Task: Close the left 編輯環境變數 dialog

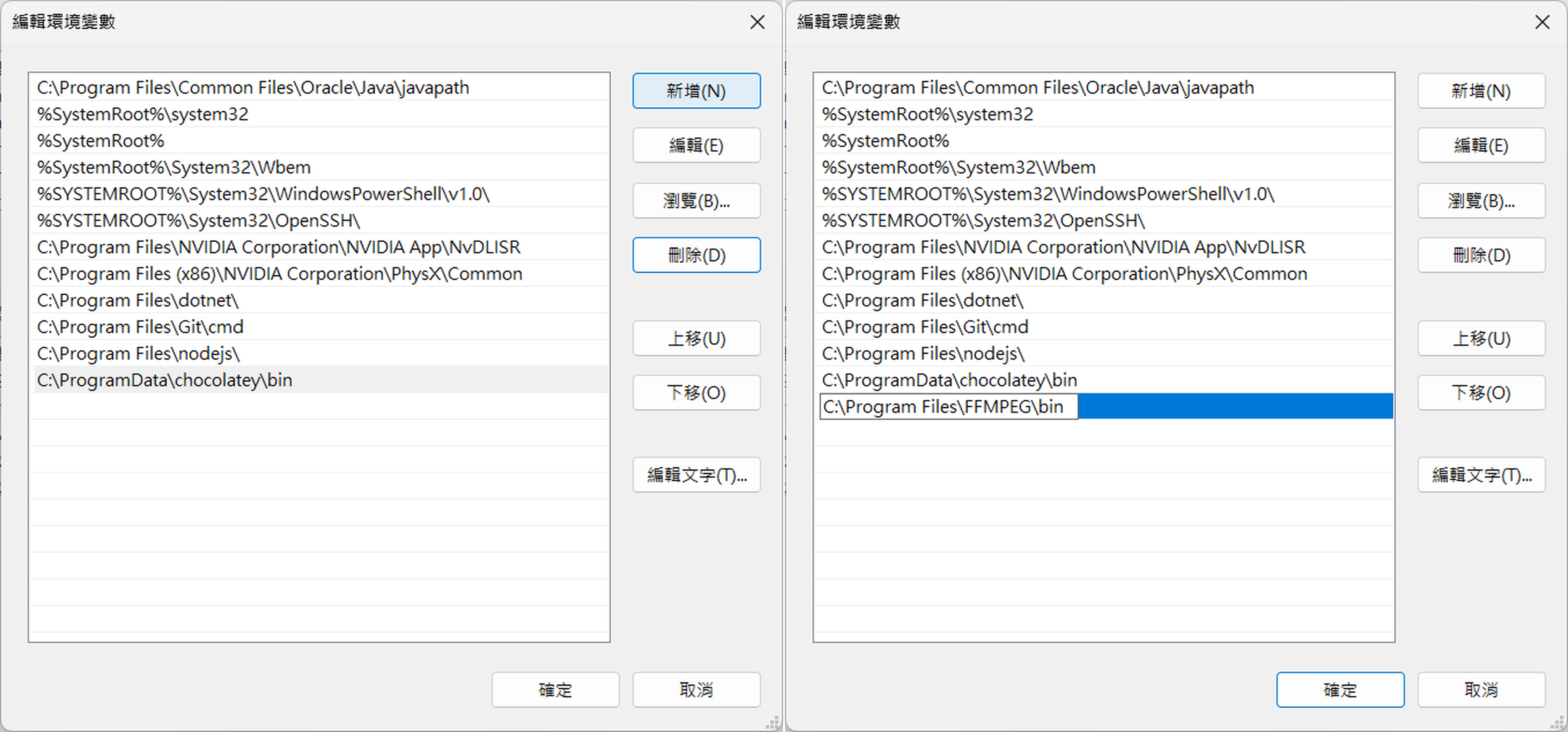Action: [x=757, y=22]
